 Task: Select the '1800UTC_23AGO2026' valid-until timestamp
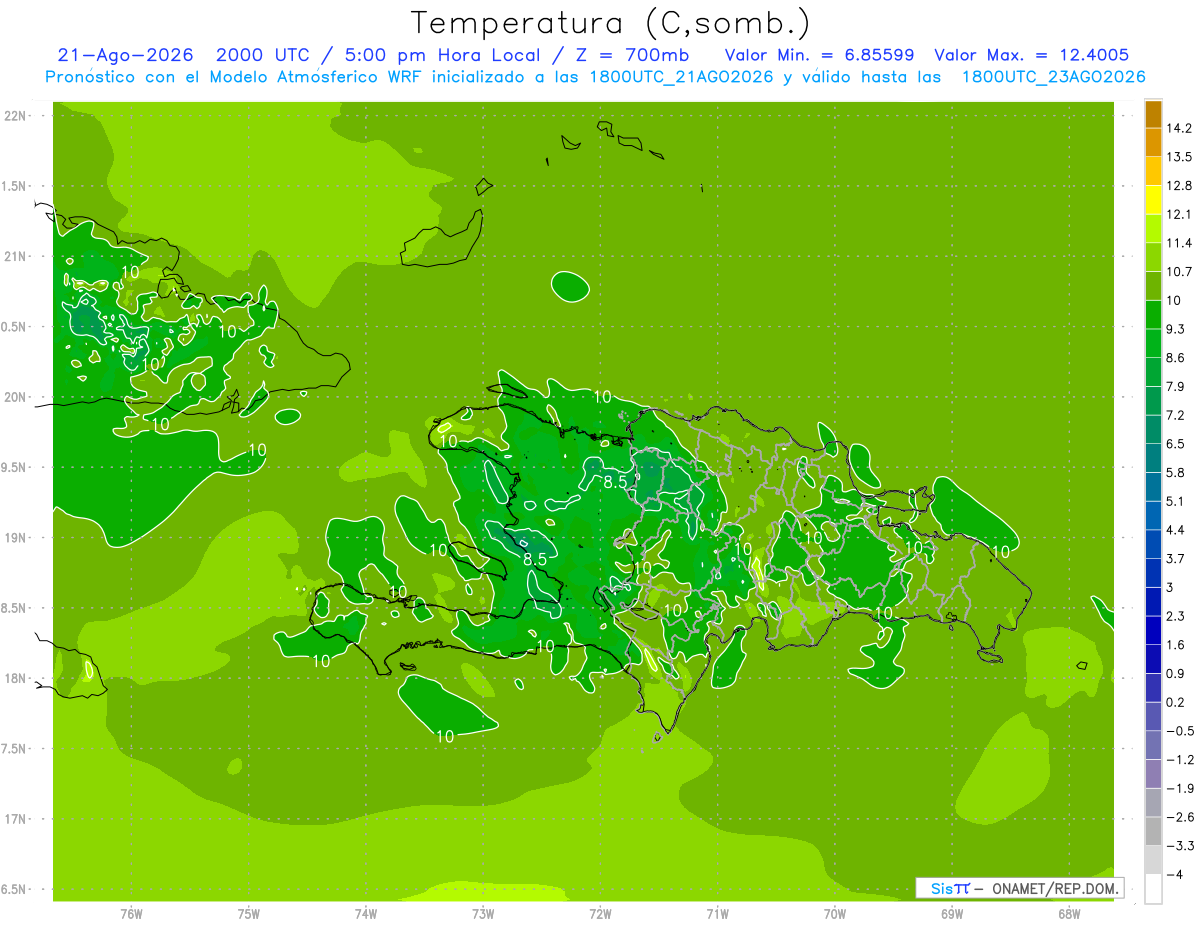click(x=1053, y=77)
